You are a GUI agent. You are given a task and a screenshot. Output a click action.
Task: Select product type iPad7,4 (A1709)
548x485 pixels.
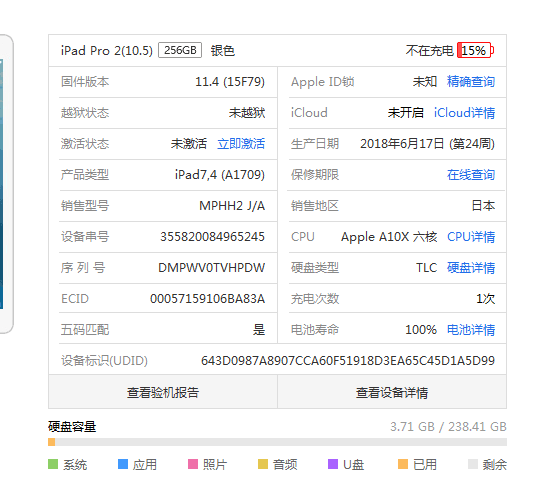220,175
